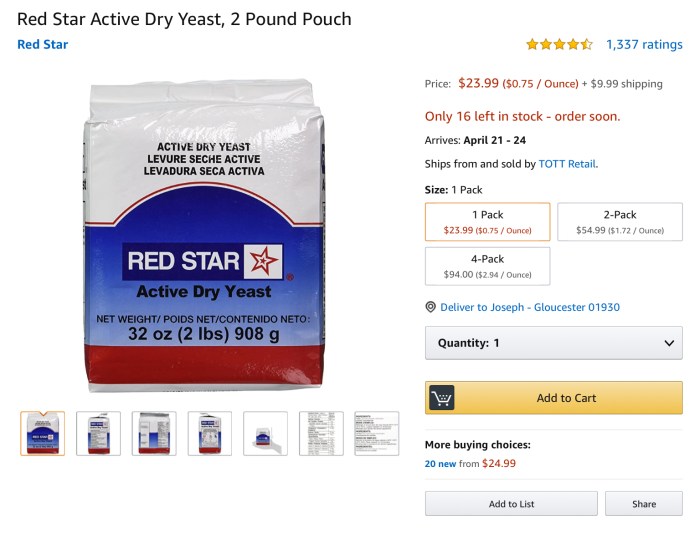Choose the 2-Pack size option
Screen dimensions: 700x533
pyautogui.click(x=619, y=222)
